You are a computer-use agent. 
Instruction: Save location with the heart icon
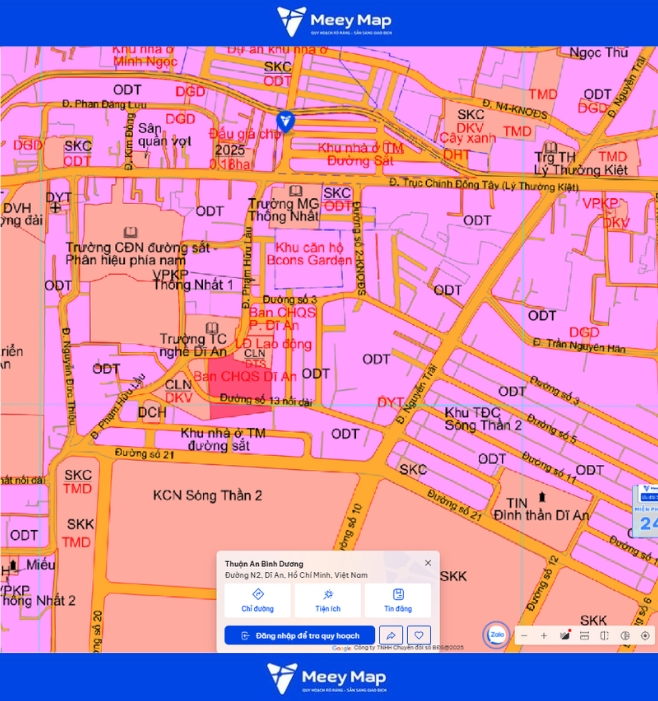(419, 635)
